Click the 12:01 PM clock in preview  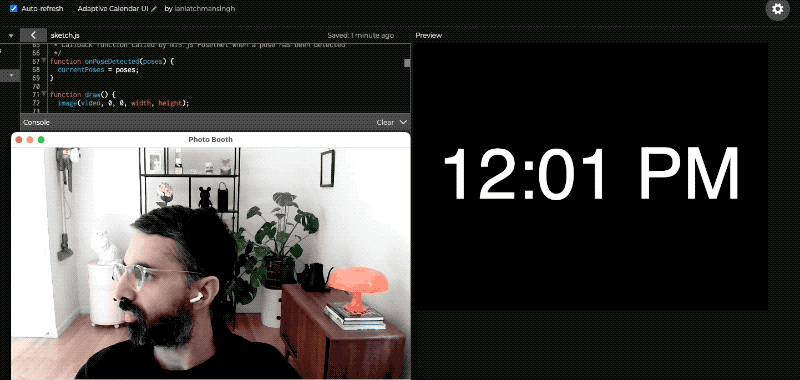click(591, 173)
